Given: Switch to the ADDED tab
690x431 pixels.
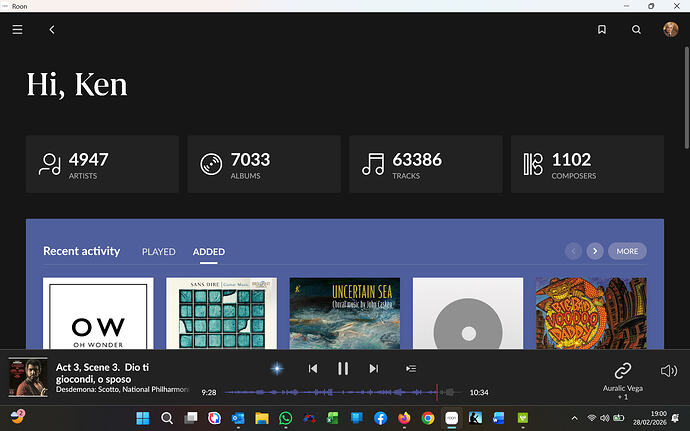Looking at the screenshot, I should point(208,252).
